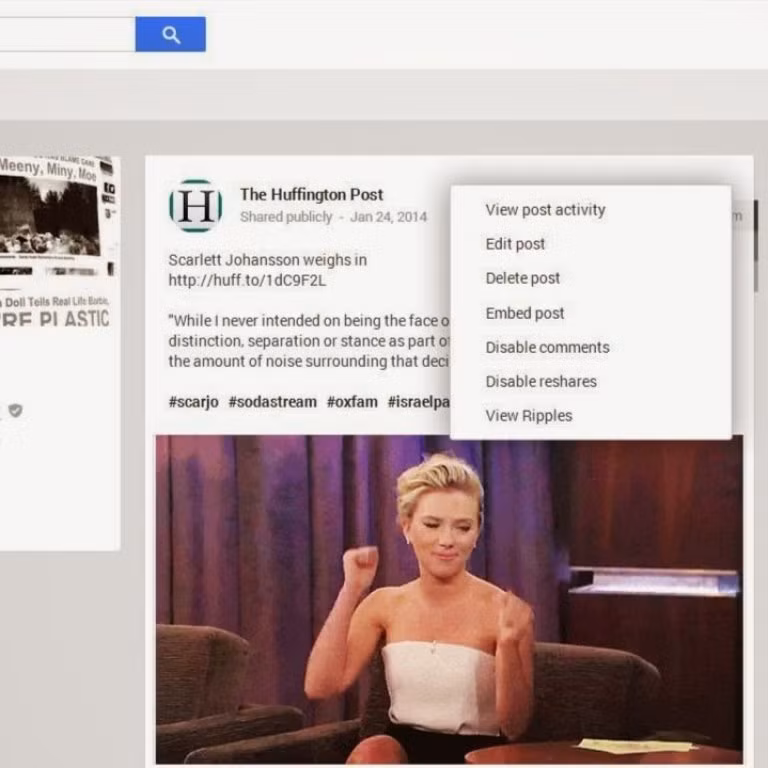Click the Shared publicly label
This screenshot has height=768, width=768.
tap(286, 217)
